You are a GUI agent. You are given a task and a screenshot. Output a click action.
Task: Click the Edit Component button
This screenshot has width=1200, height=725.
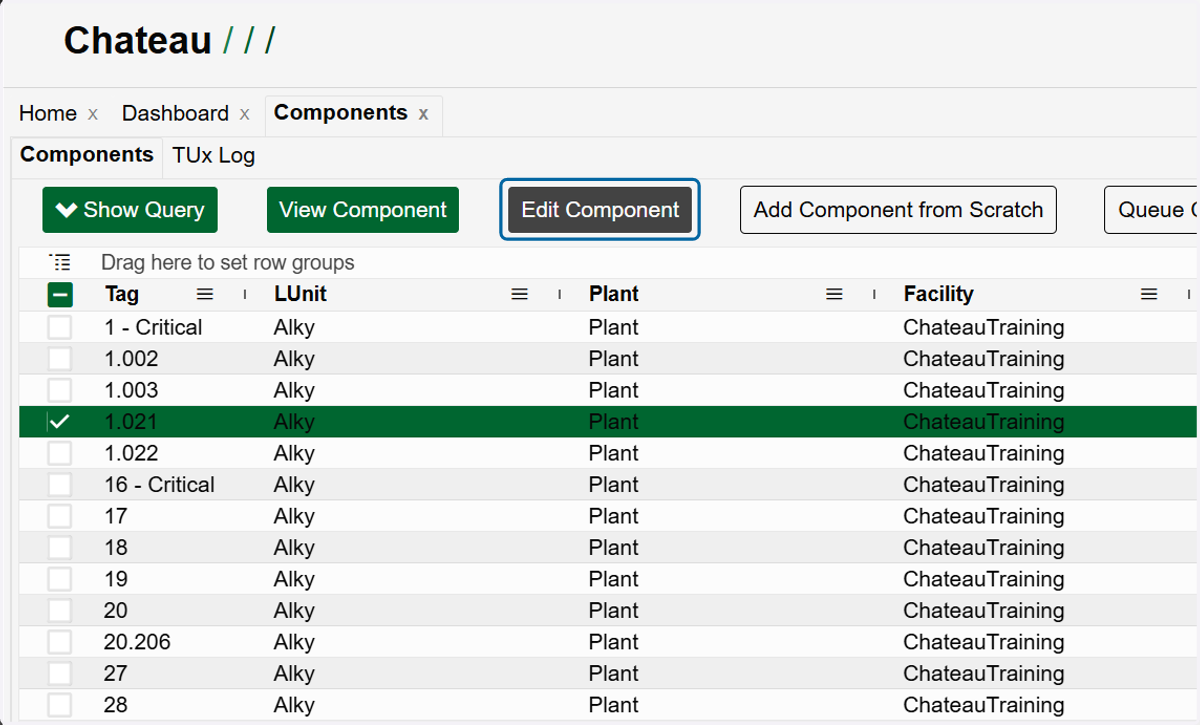pos(600,210)
